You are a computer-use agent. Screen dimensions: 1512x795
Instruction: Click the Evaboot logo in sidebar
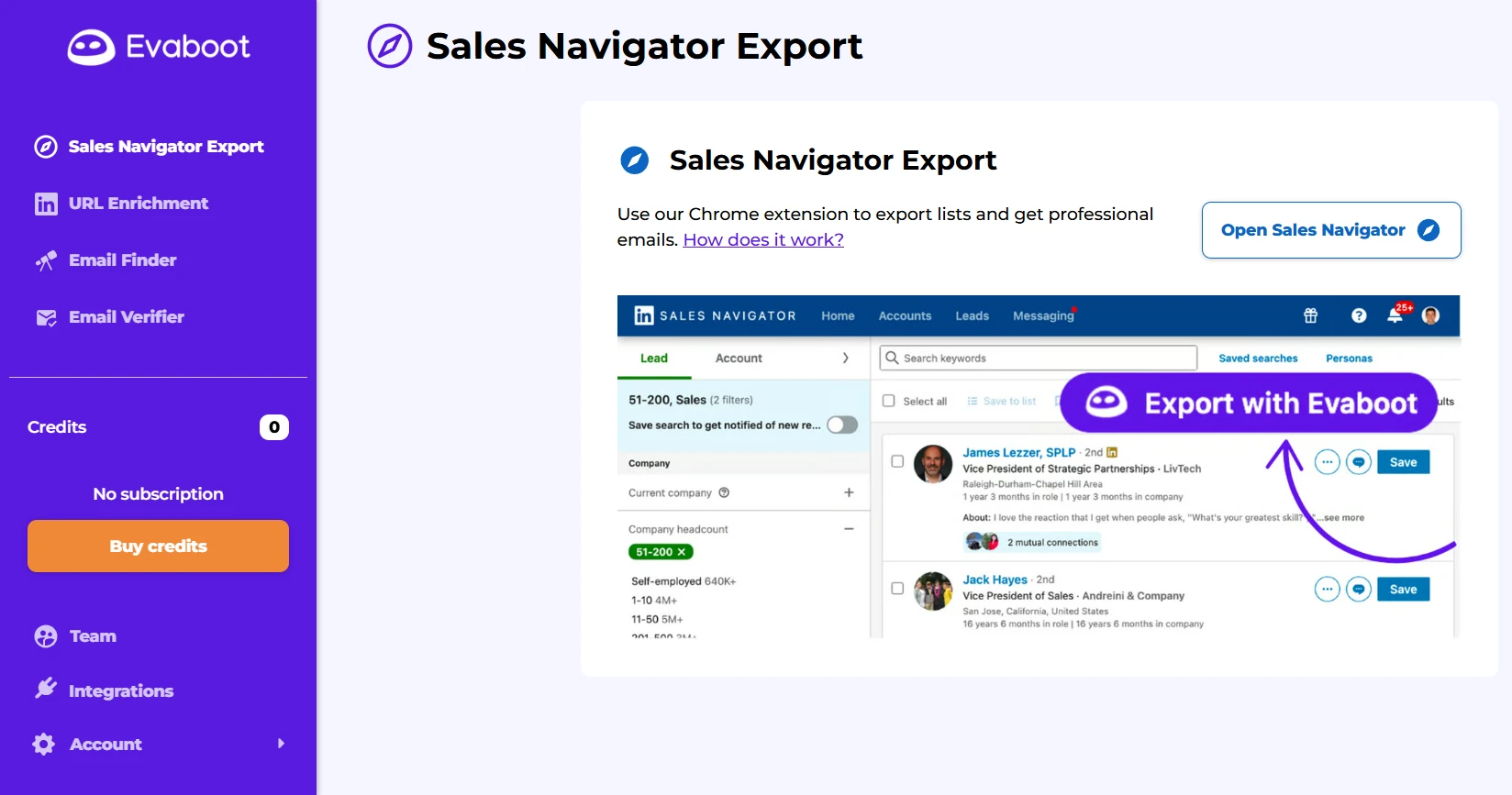[158, 47]
